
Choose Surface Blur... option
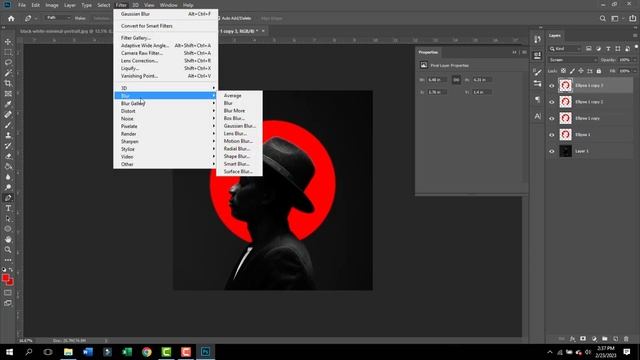coord(239,171)
